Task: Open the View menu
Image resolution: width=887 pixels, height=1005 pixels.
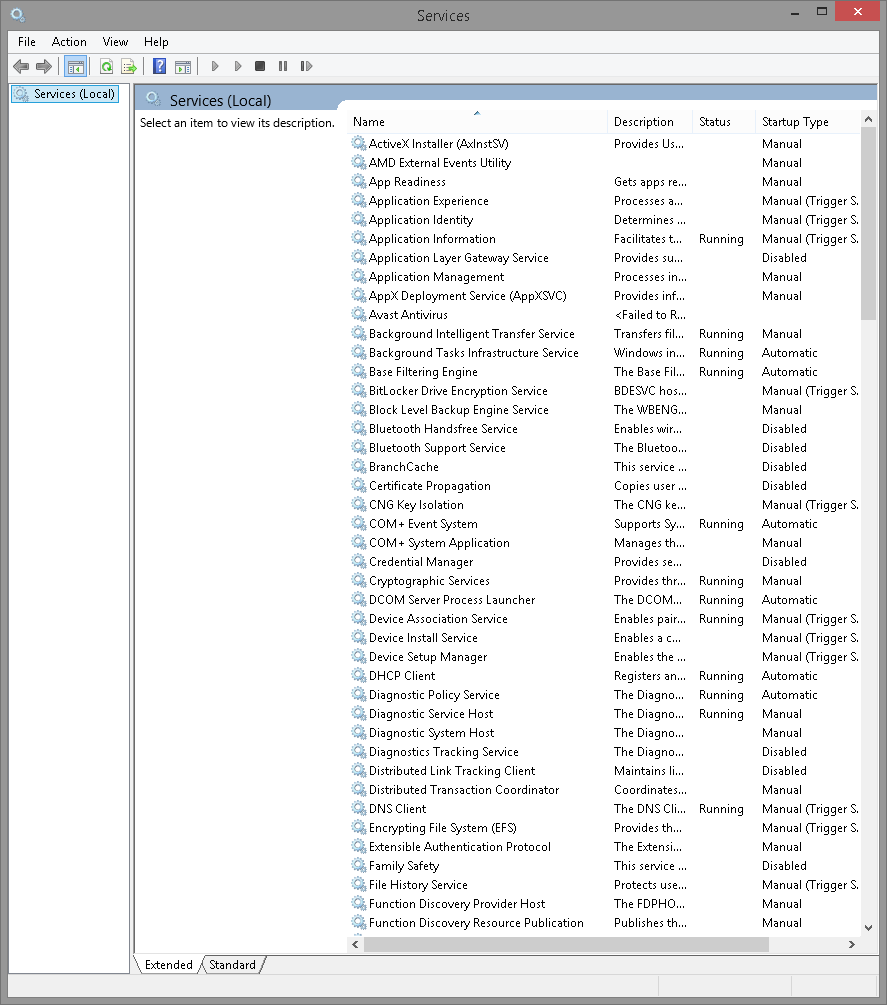Action: tap(115, 42)
